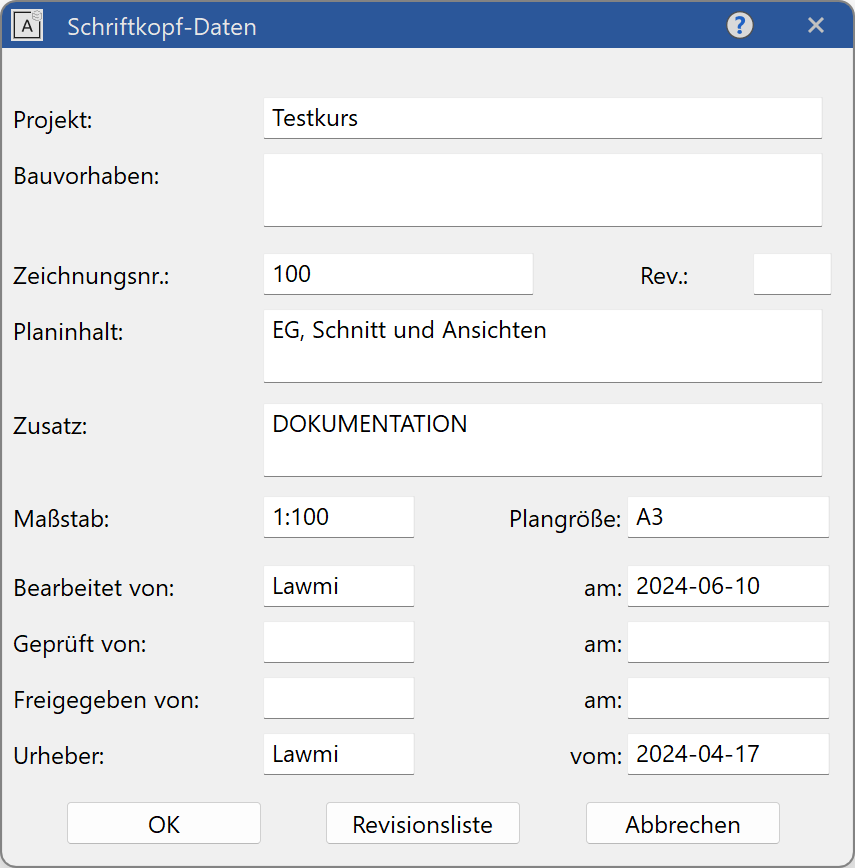
Task: Click the Rev. input box
Action: click(x=791, y=274)
